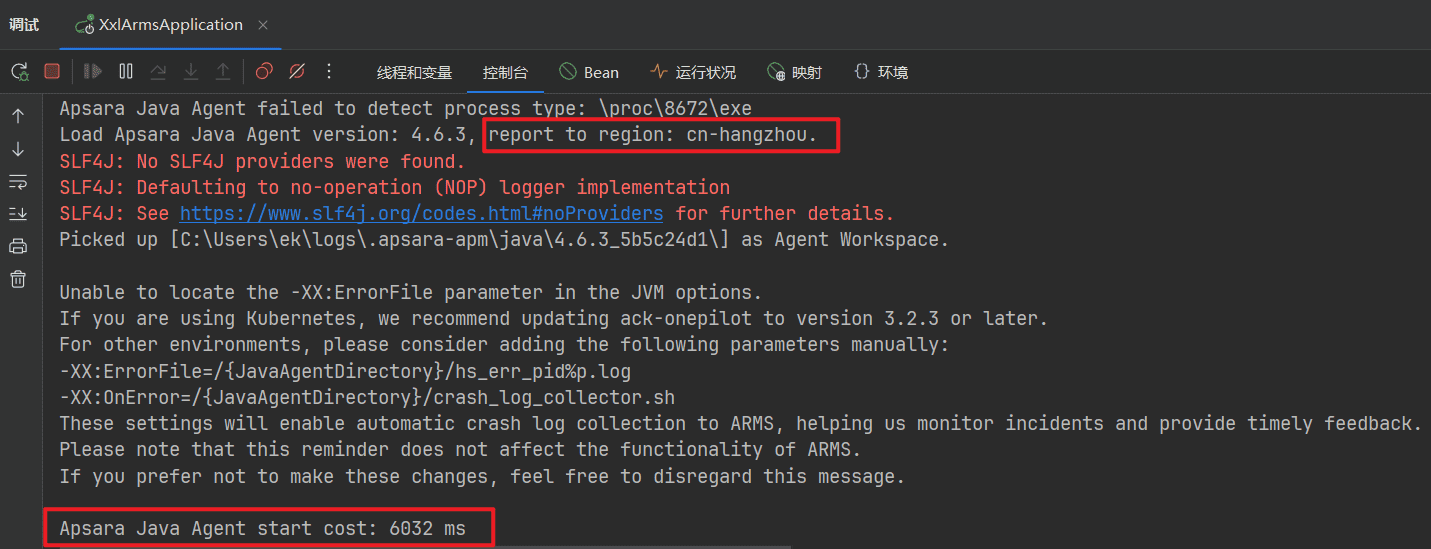Close the XxlArmsApplication tab
This screenshot has height=549, width=1431.
point(263,25)
